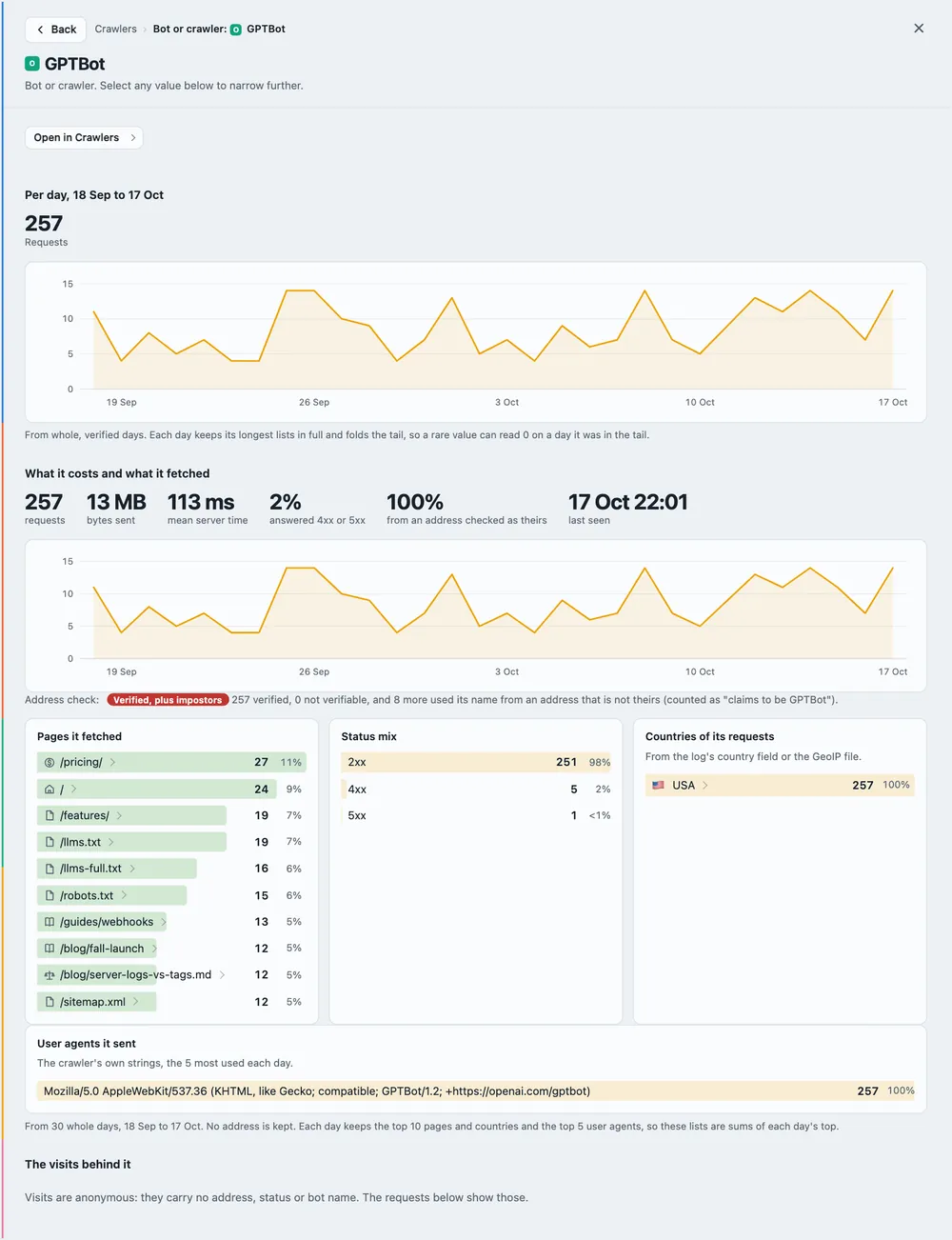Click the 13 MB bytes sent value
This screenshot has width=952, height=1240.
click(116, 502)
